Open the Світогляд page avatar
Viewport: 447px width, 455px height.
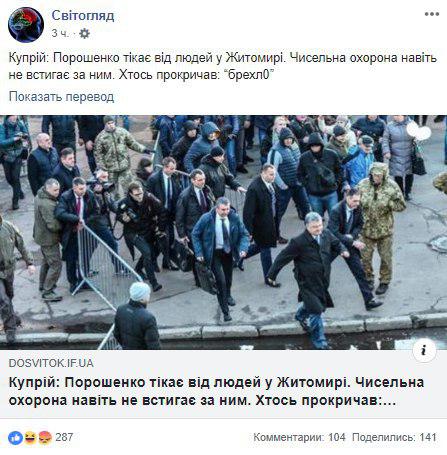26,25
